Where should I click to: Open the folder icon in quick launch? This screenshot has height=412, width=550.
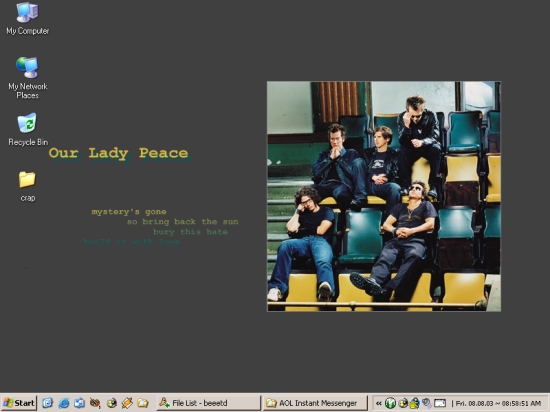[x=143, y=403]
